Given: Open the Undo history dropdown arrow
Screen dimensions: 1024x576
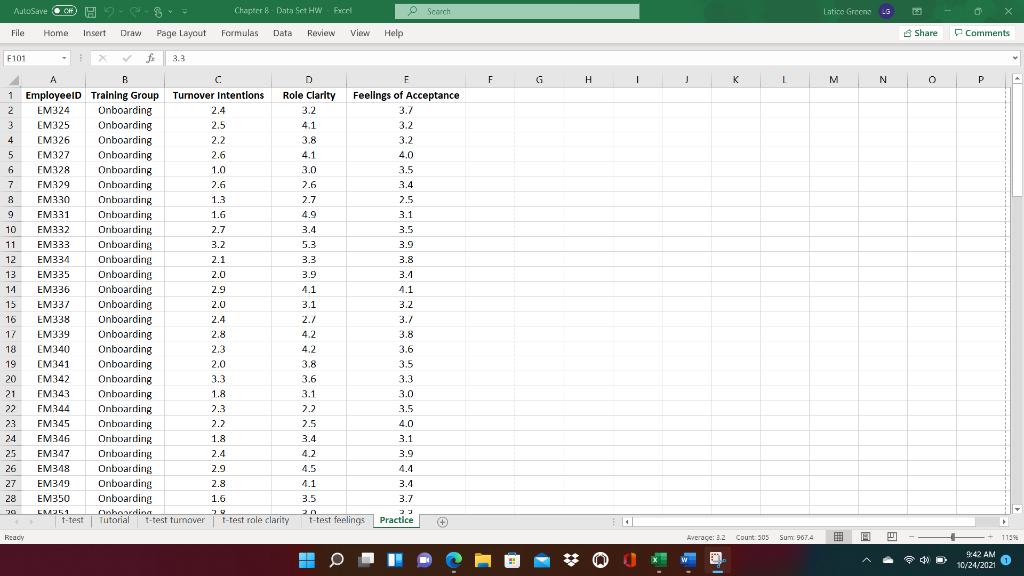Looking at the screenshot, I should tap(120, 11).
